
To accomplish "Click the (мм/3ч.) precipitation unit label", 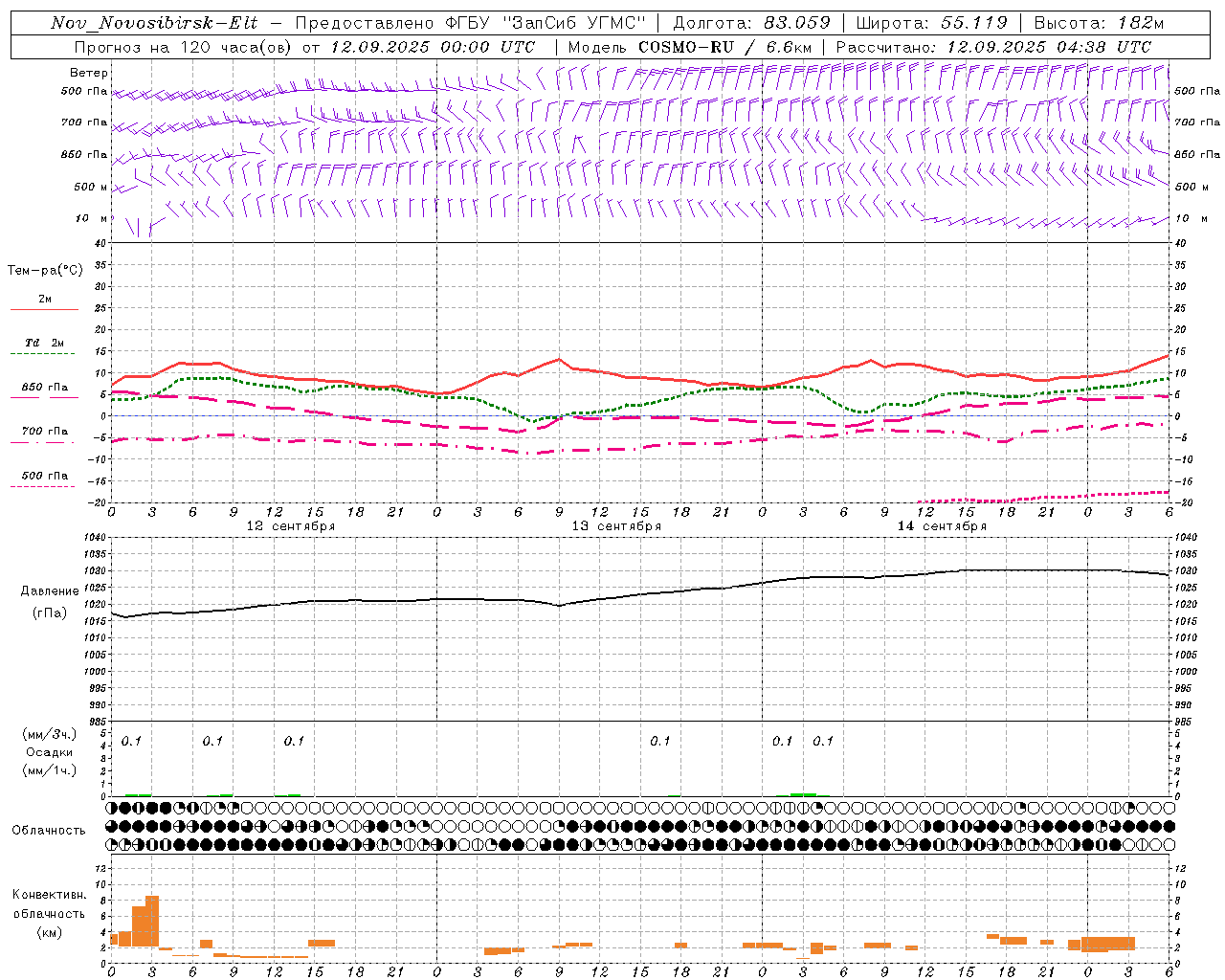I will click(50, 734).
